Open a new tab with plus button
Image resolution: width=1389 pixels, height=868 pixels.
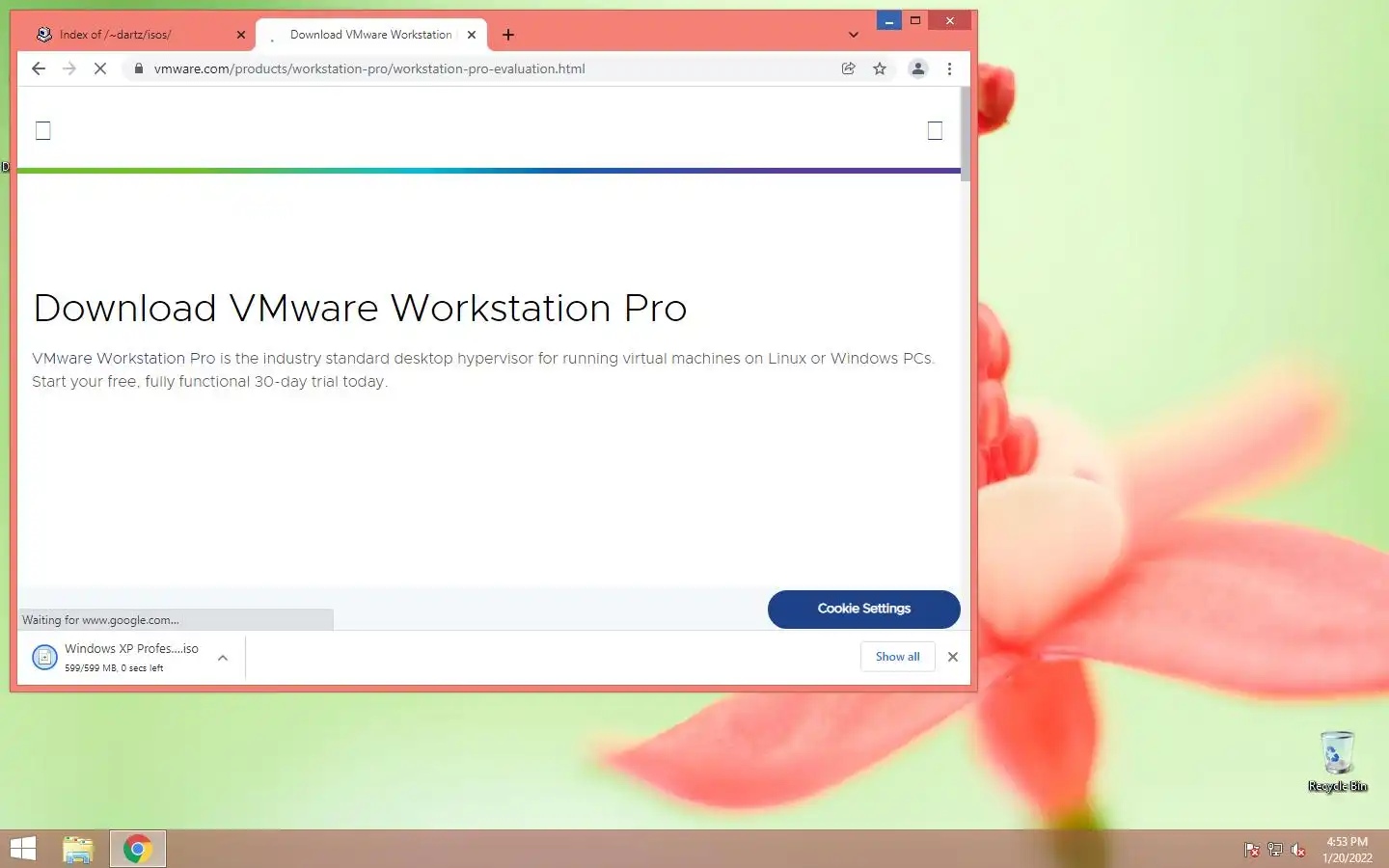pyautogui.click(x=508, y=35)
